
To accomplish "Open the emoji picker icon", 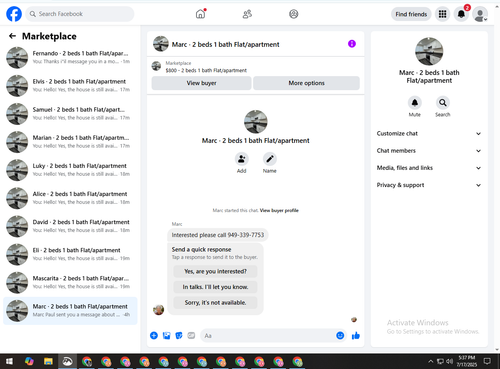I will (340, 336).
